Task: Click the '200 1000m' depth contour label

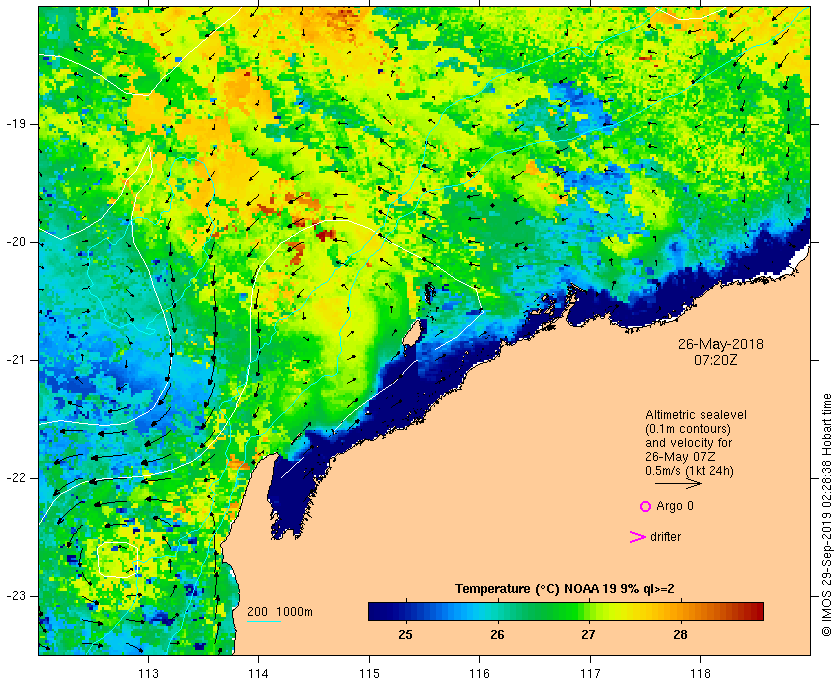Action: (280, 612)
